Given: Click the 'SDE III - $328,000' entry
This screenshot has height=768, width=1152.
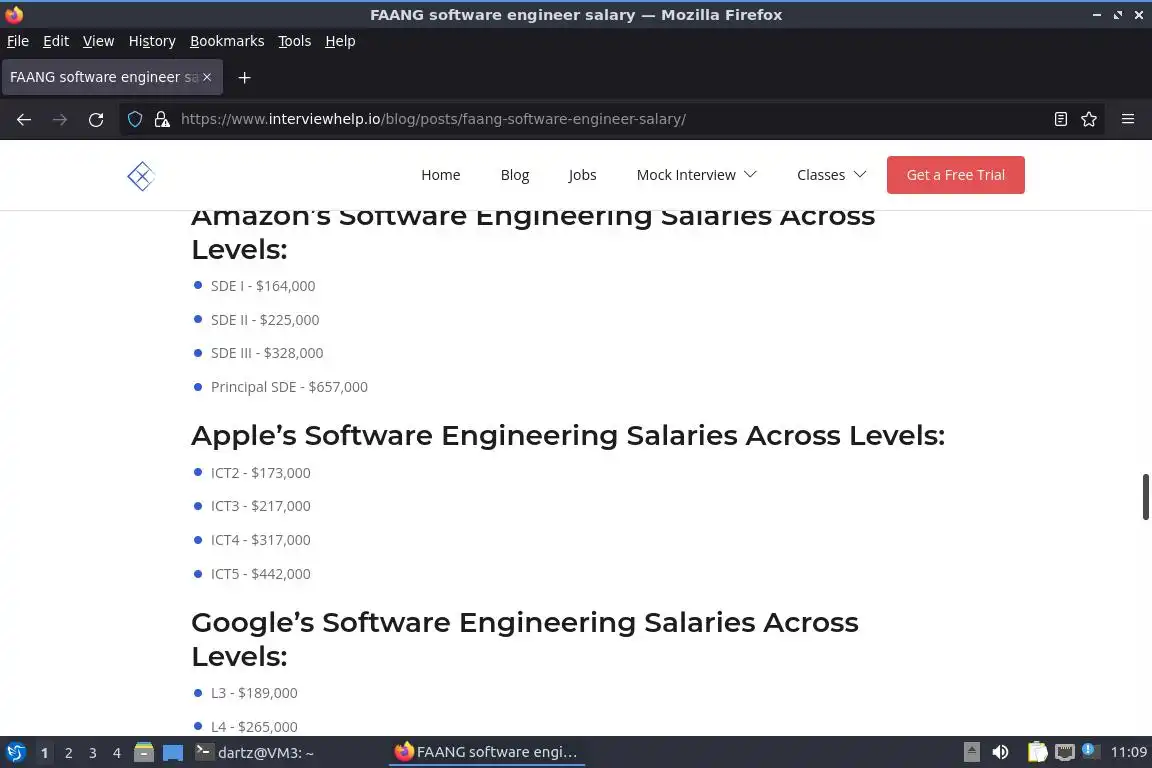Looking at the screenshot, I should point(267,353).
